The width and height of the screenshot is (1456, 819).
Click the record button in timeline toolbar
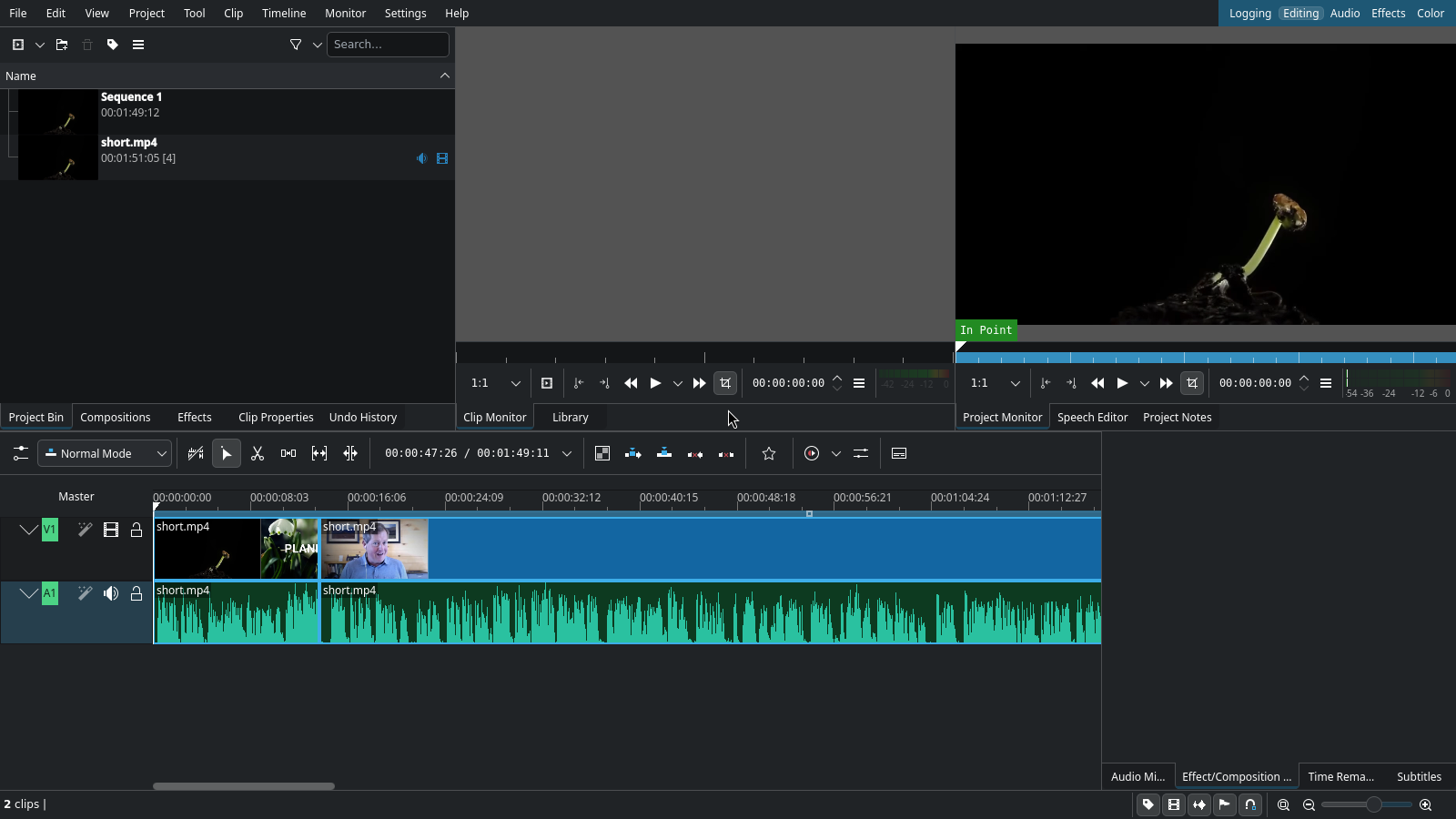pyautogui.click(x=812, y=453)
